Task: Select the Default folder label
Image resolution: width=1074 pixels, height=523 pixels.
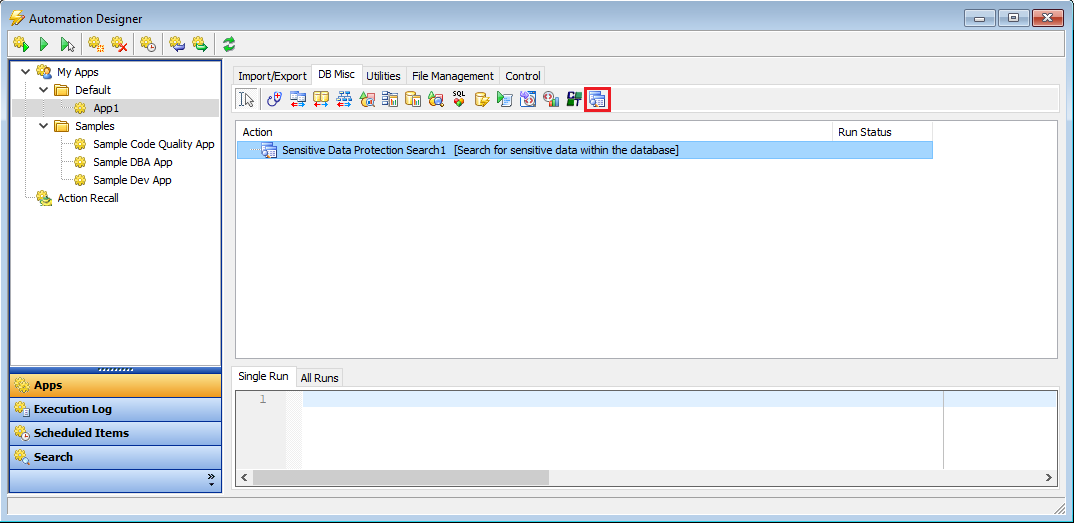Action: [x=92, y=90]
